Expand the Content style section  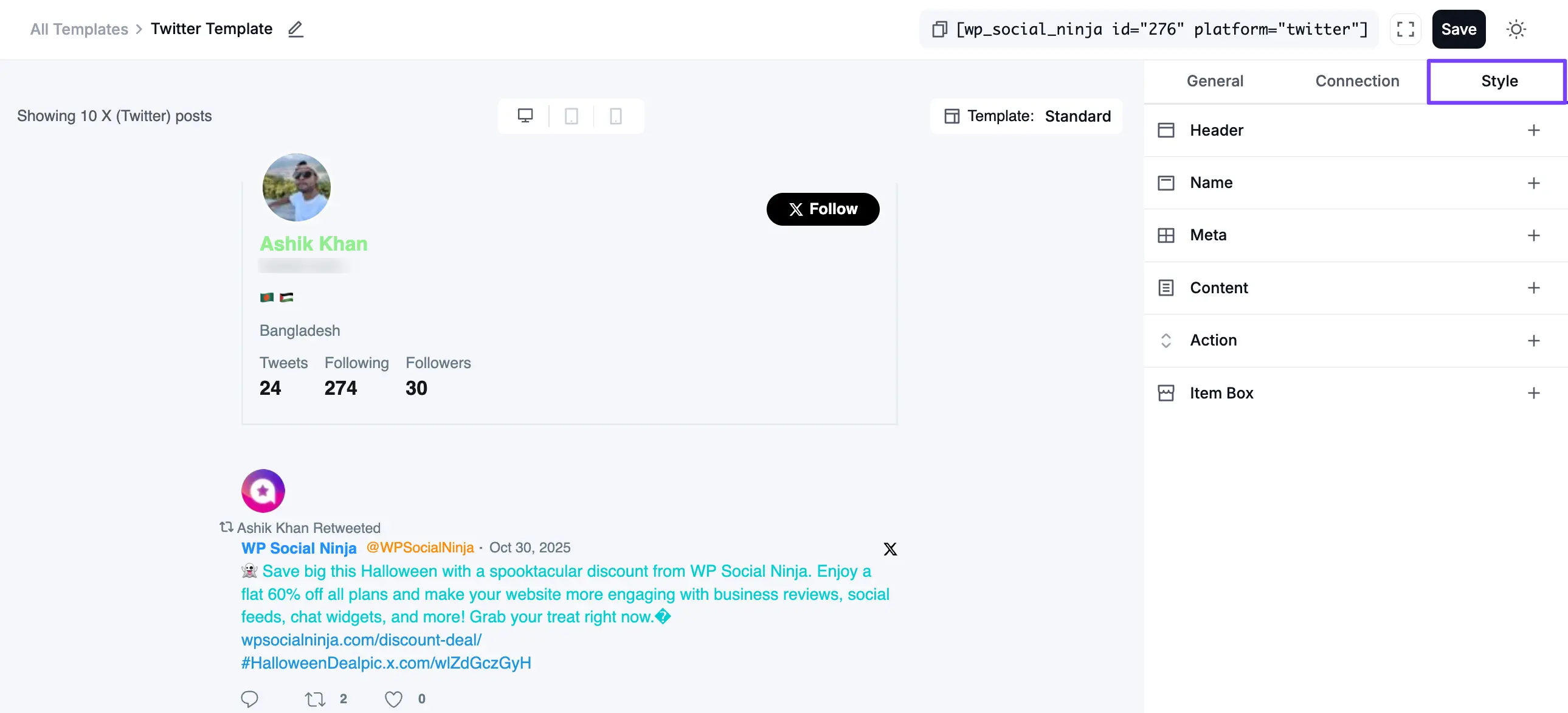[x=1533, y=288]
